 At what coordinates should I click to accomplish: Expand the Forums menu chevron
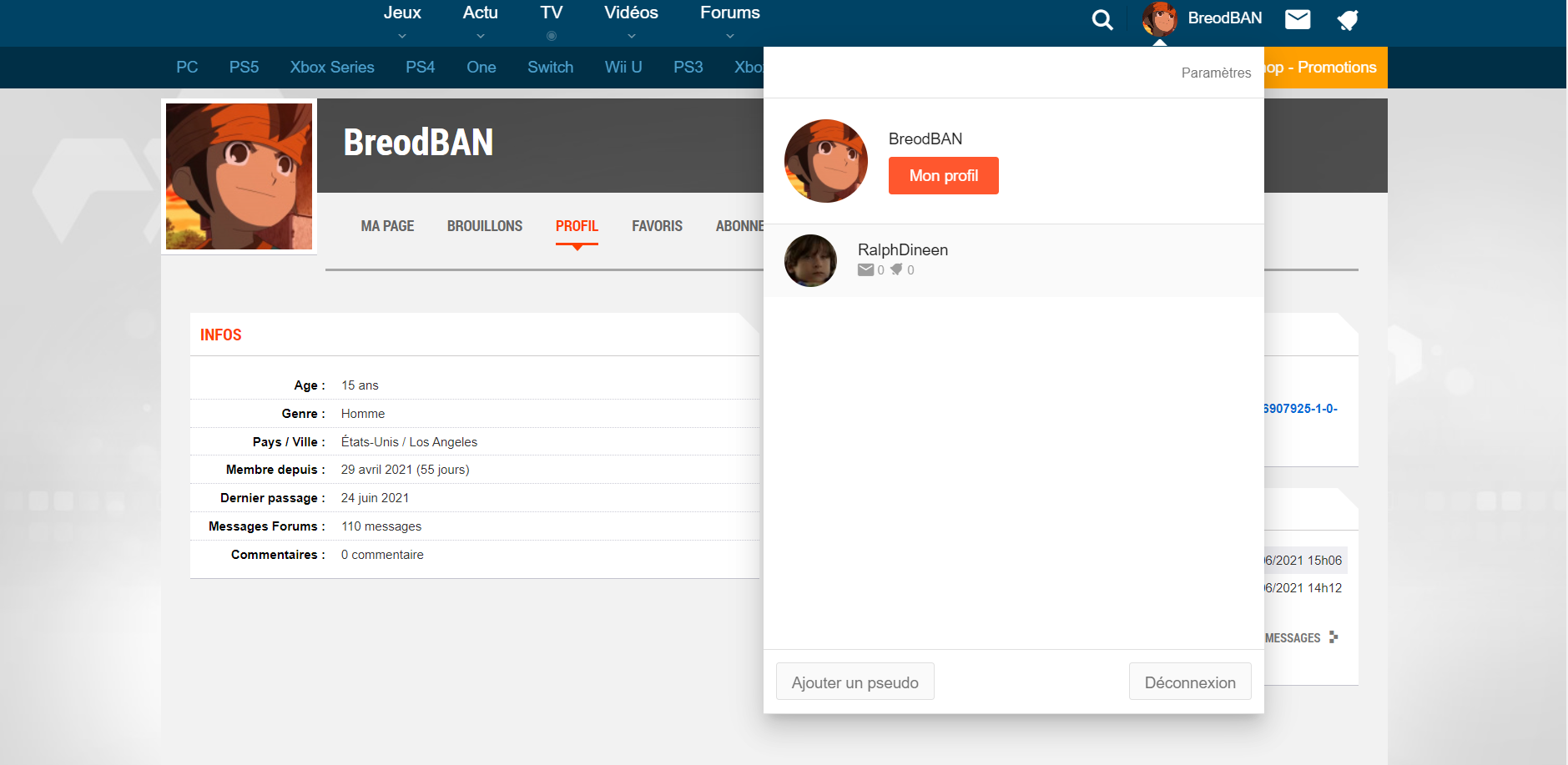tap(730, 36)
